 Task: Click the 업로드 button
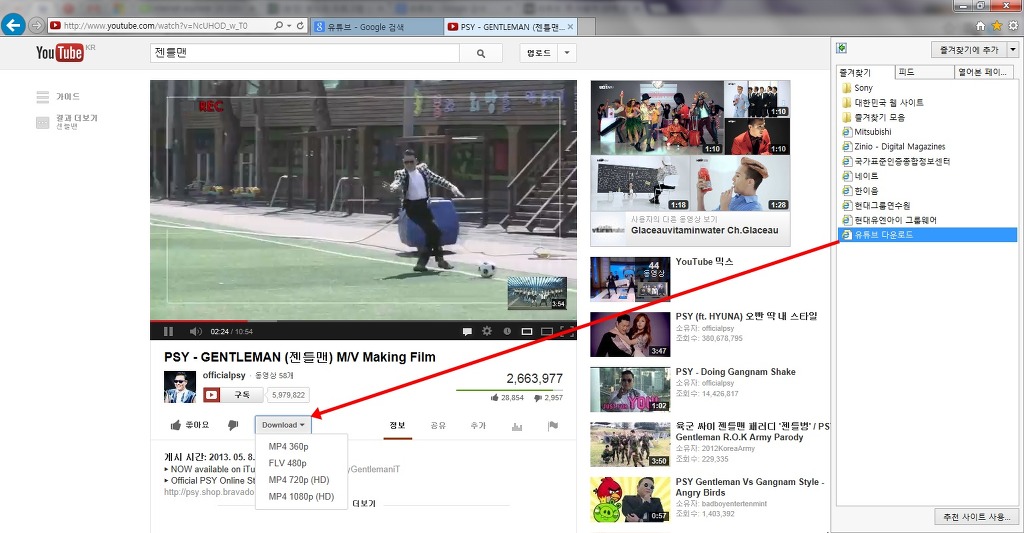[539, 54]
